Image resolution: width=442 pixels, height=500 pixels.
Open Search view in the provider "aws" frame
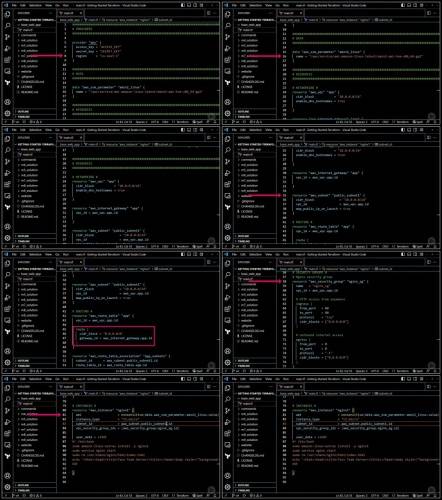pos(7,26)
